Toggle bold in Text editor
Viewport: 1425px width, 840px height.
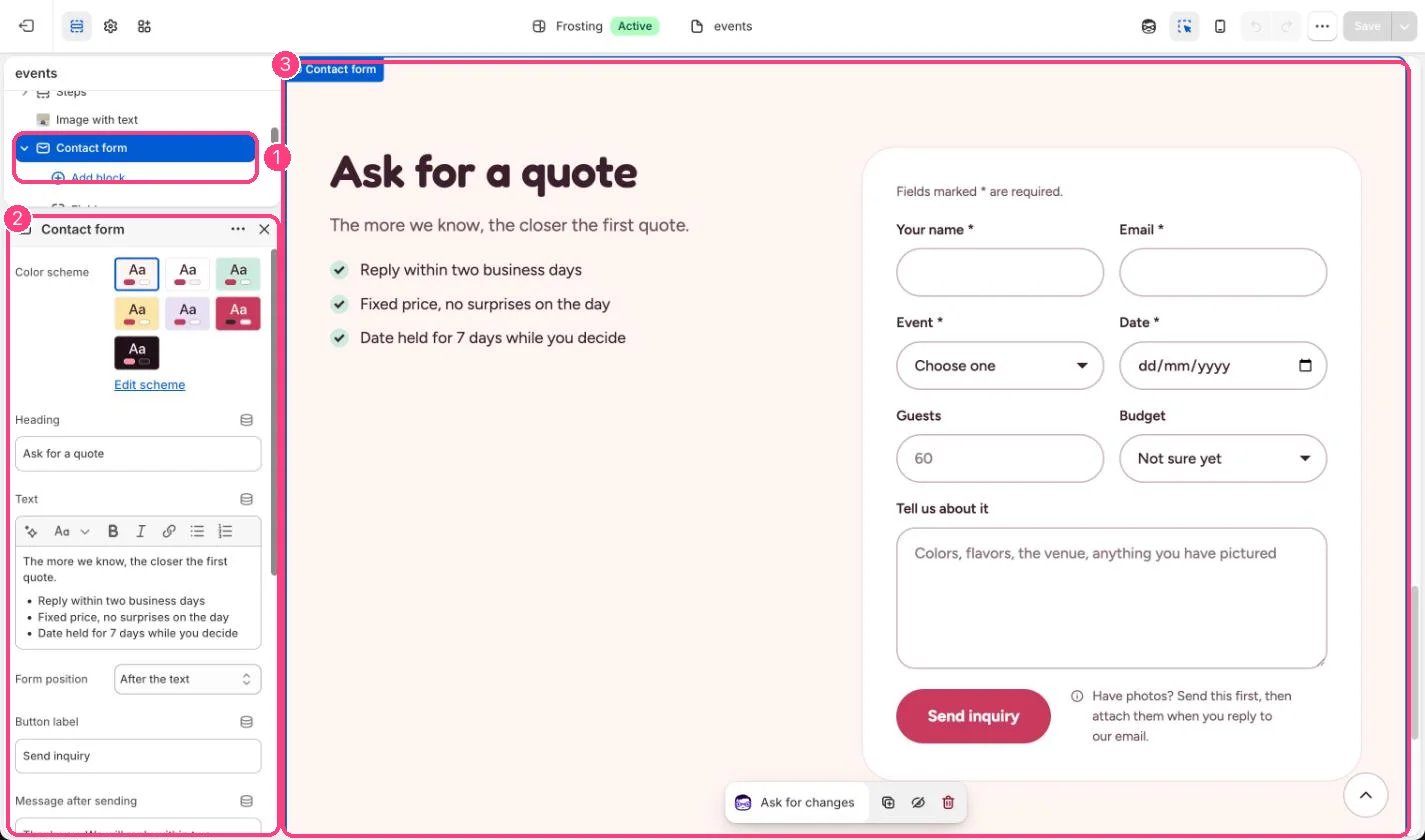pos(113,532)
